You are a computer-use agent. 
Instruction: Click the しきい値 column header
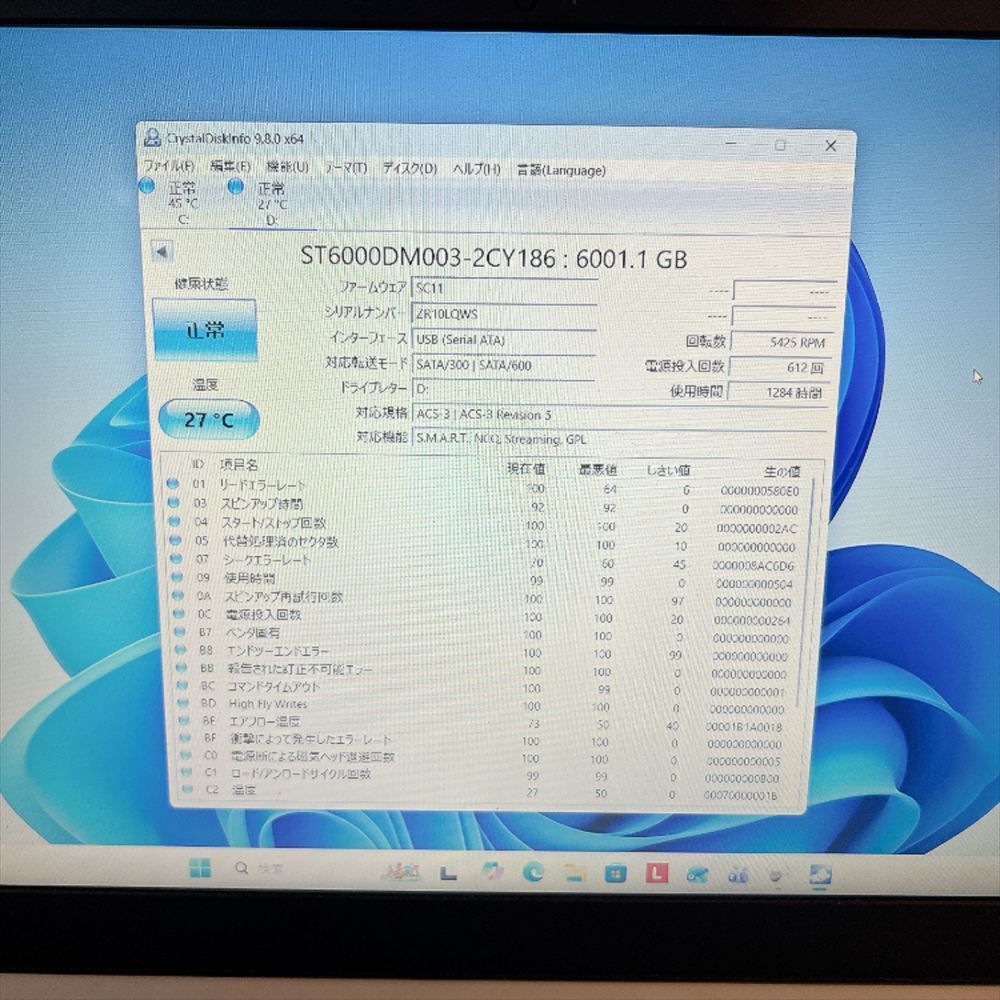click(668, 471)
